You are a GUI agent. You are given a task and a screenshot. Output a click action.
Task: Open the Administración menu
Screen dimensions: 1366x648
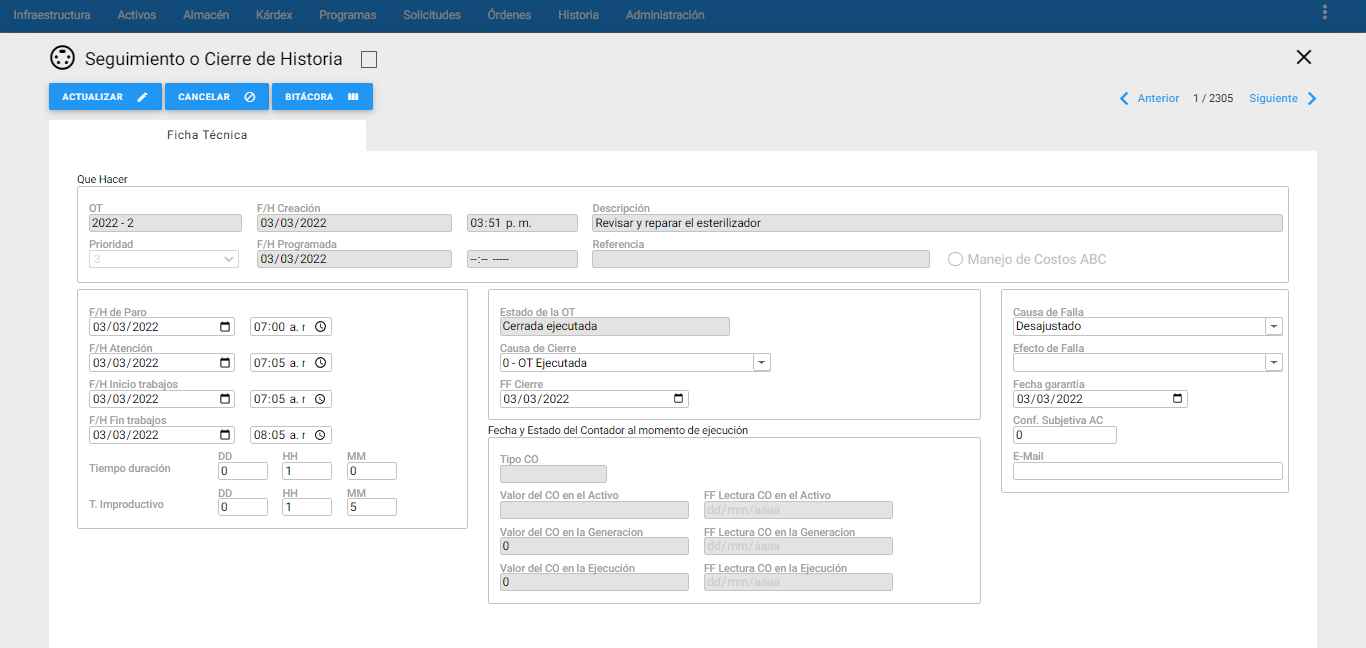point(665,15)
